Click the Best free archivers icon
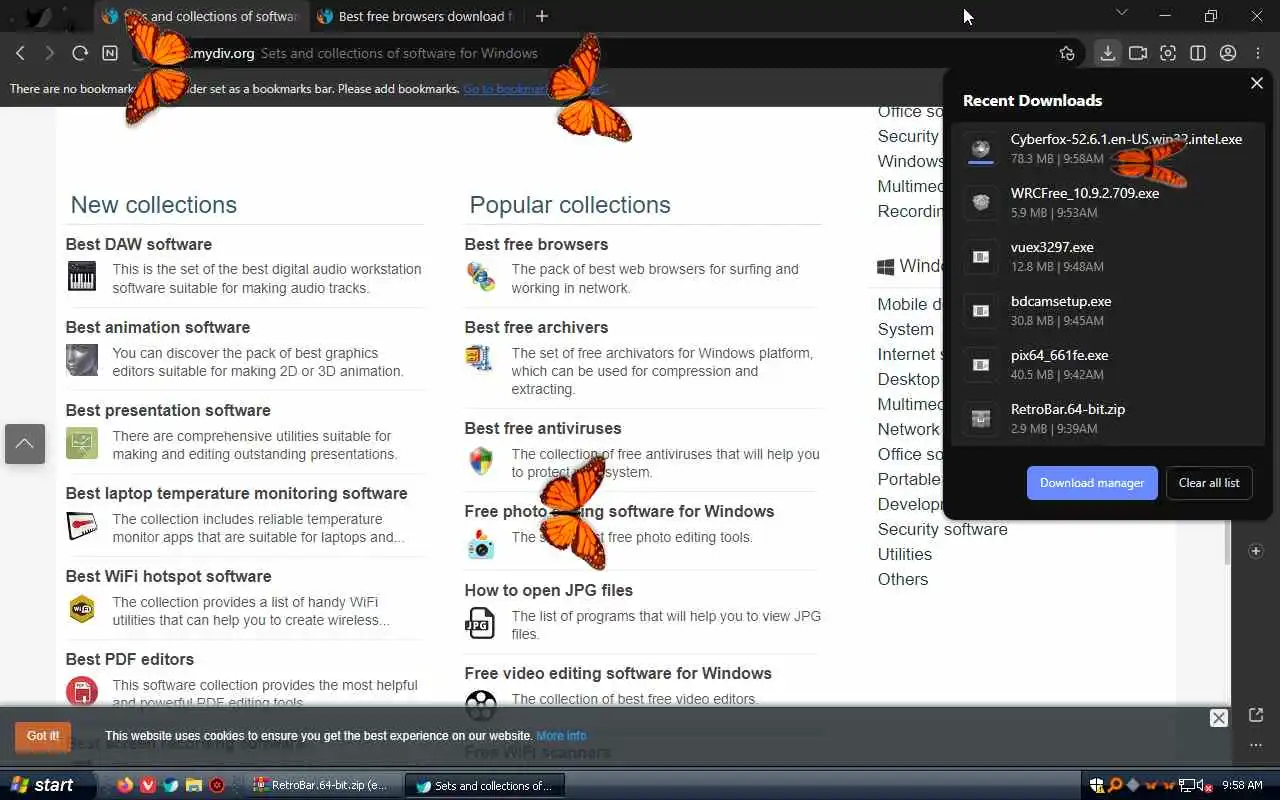This screenshot has height=800, width=1280. [x=479, y=358]
